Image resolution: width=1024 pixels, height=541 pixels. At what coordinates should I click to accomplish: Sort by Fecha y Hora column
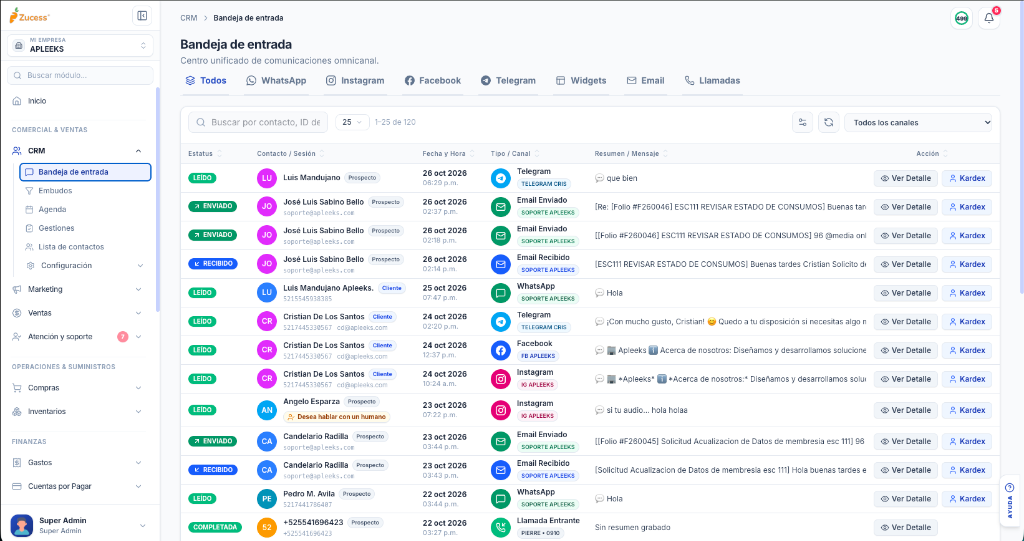pyautogui.click(x=449, y=154)
